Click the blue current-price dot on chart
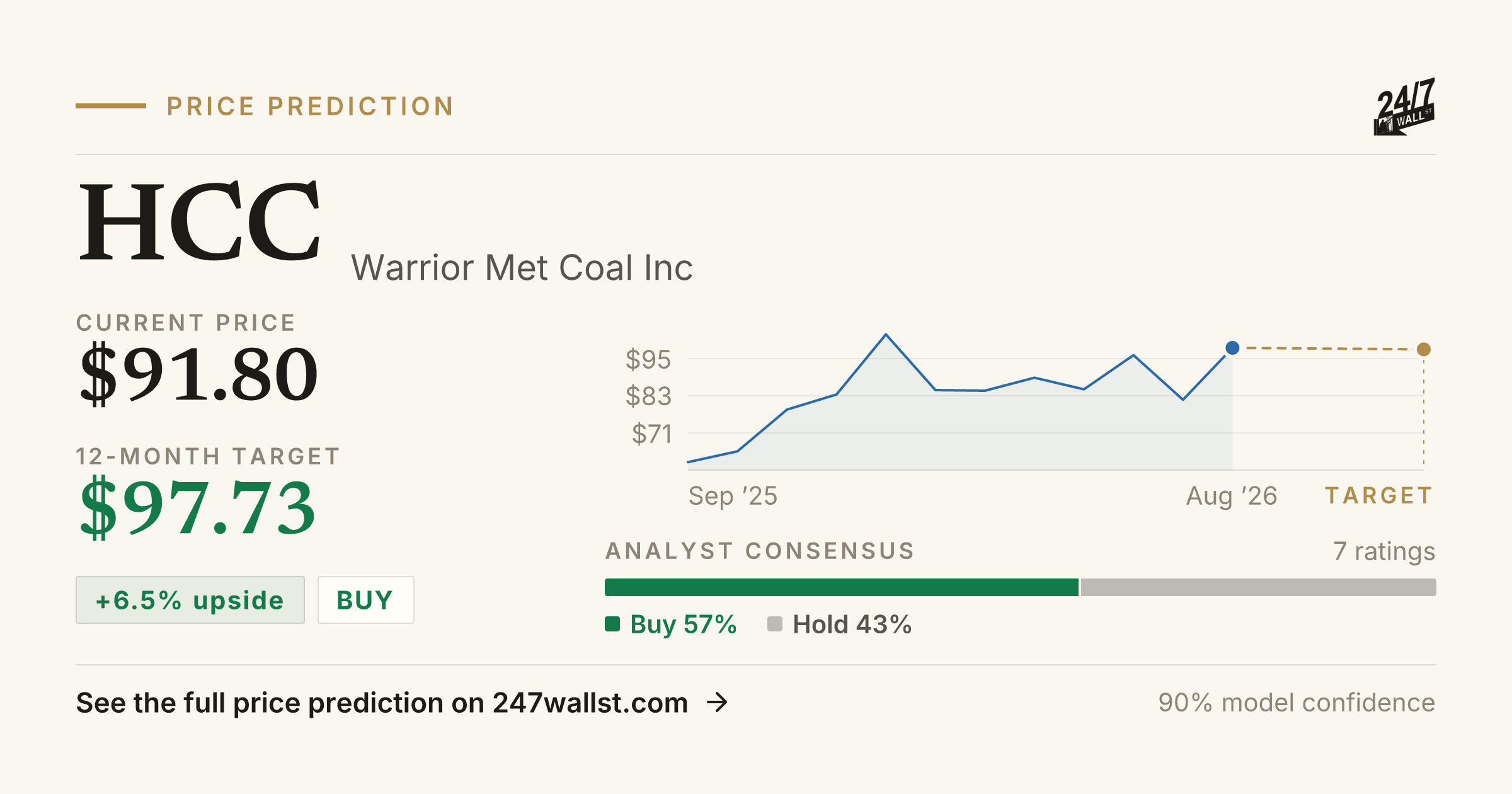Viewport: 1512px width, 794px height. 1232,348
